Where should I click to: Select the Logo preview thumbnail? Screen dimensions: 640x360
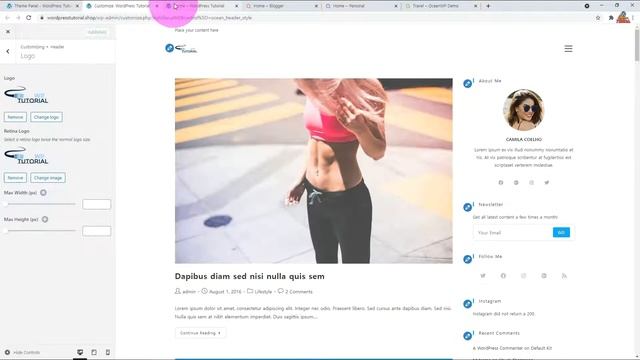[26, 95]
